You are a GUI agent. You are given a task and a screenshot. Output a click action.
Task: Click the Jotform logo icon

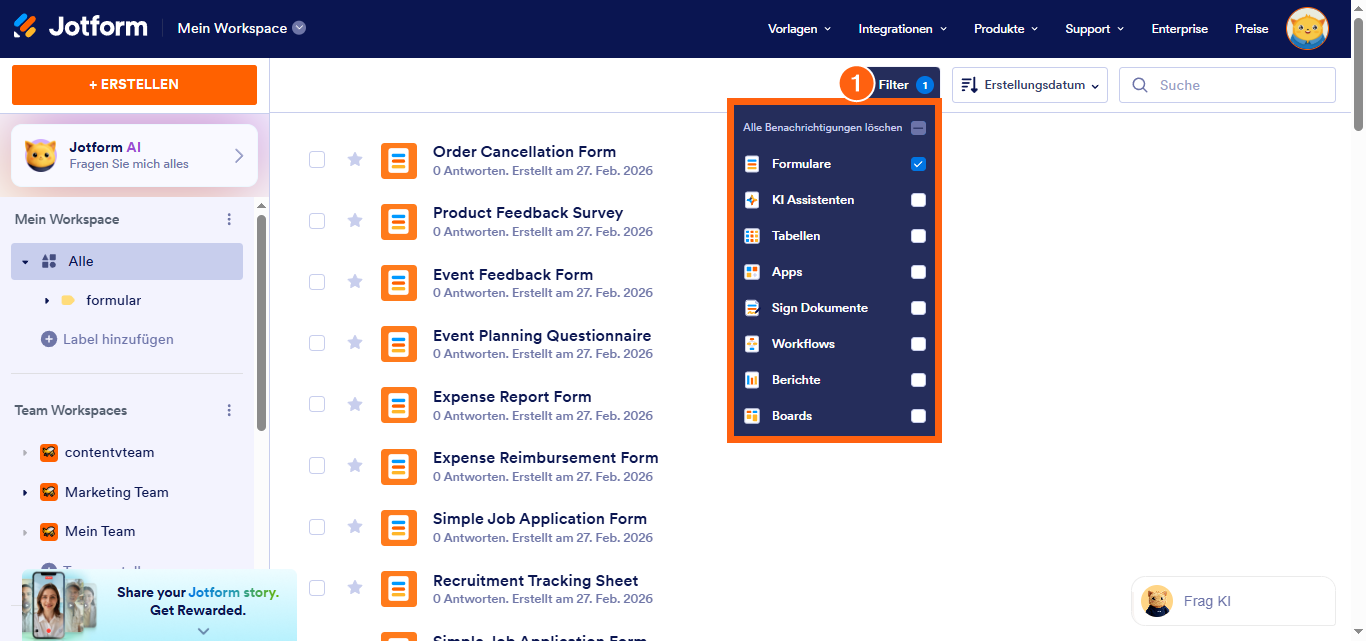coord(26,27)
